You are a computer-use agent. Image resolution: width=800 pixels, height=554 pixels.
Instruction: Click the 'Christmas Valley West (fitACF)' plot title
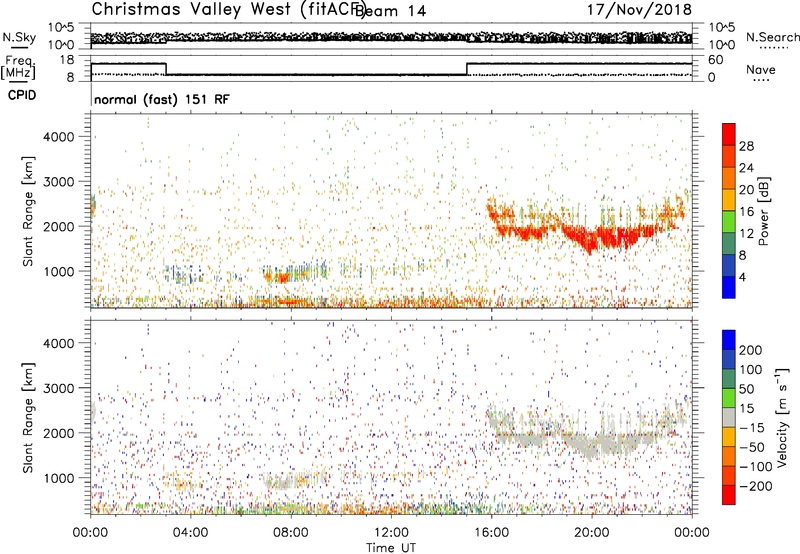[229, 10]
